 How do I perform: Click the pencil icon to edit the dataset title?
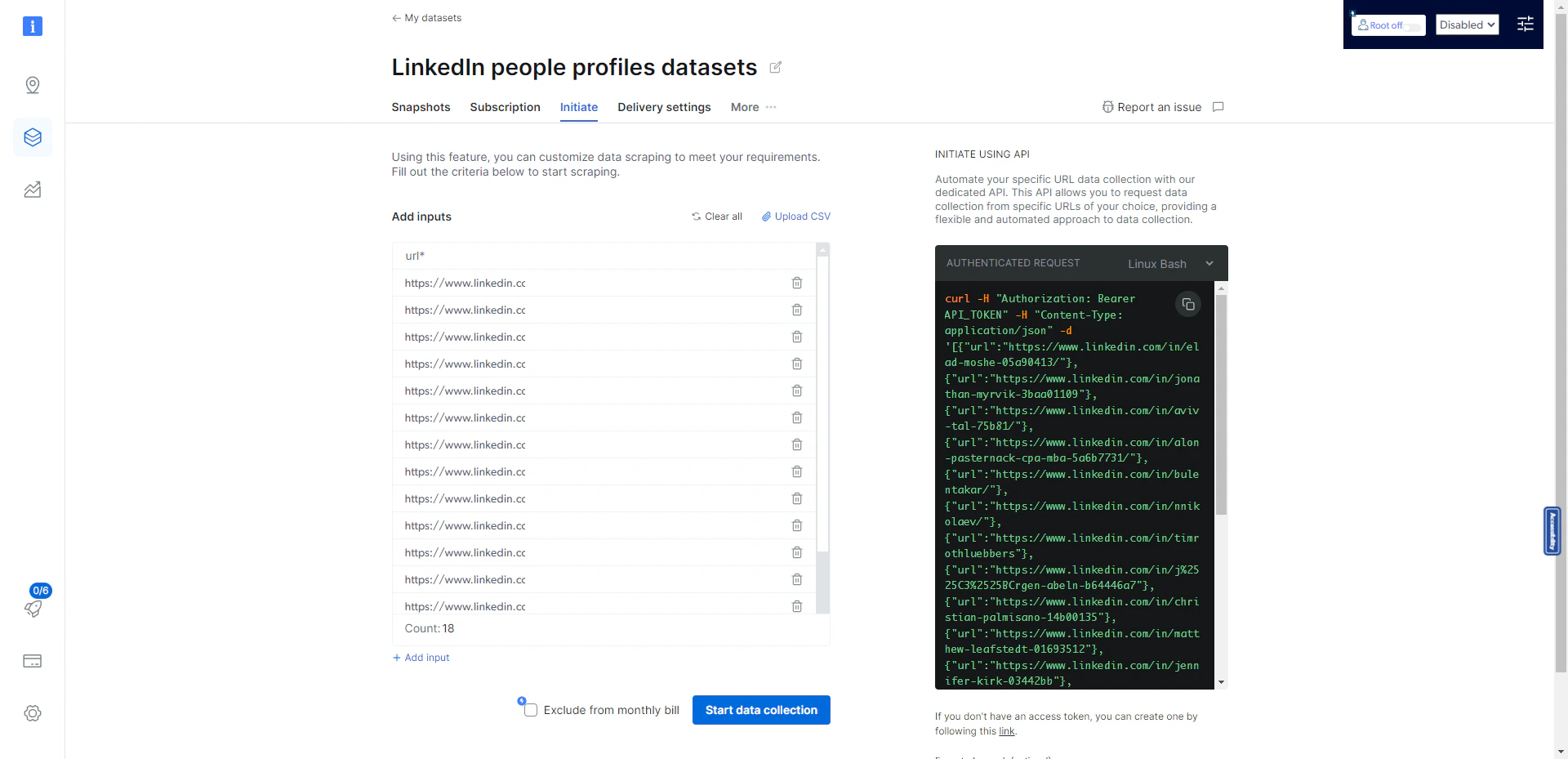(776, 67)
